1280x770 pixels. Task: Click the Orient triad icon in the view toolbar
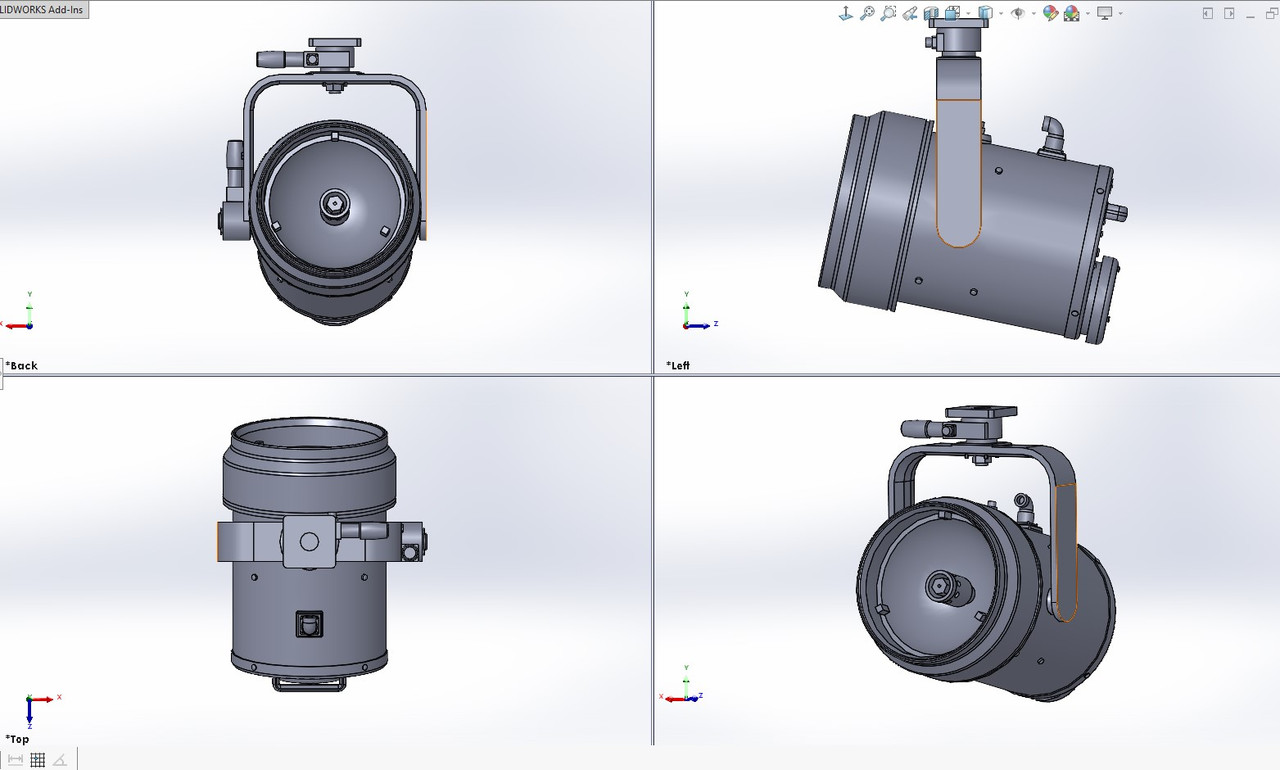coord(845,13)
